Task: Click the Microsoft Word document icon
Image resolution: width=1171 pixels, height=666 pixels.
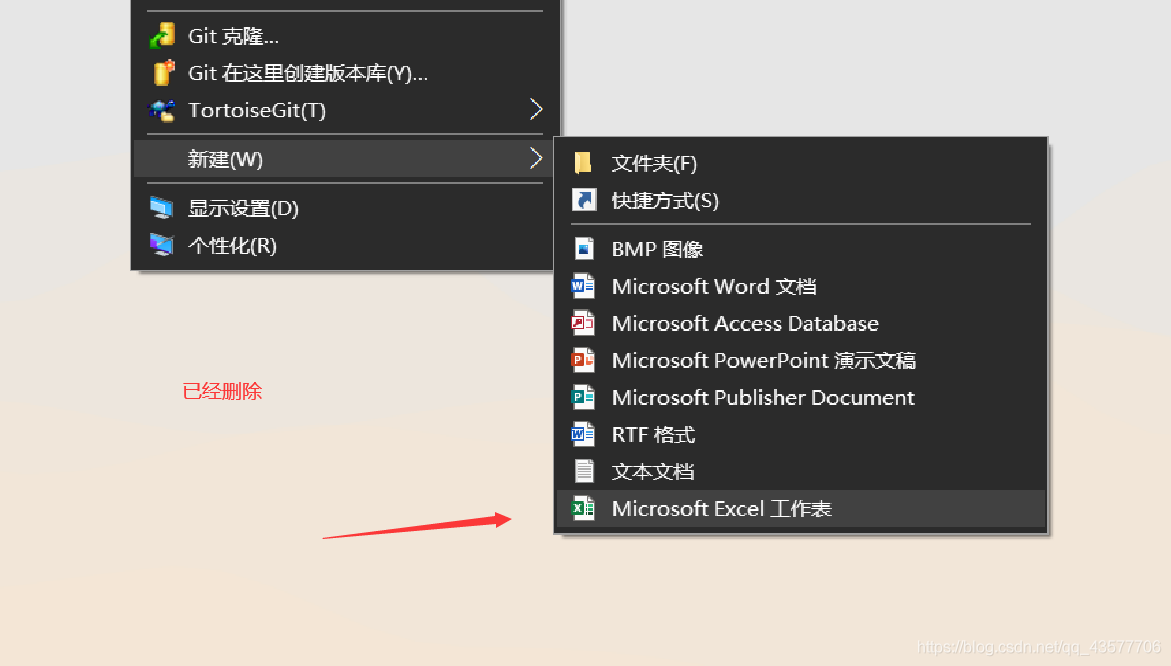Action: point(585,286)
